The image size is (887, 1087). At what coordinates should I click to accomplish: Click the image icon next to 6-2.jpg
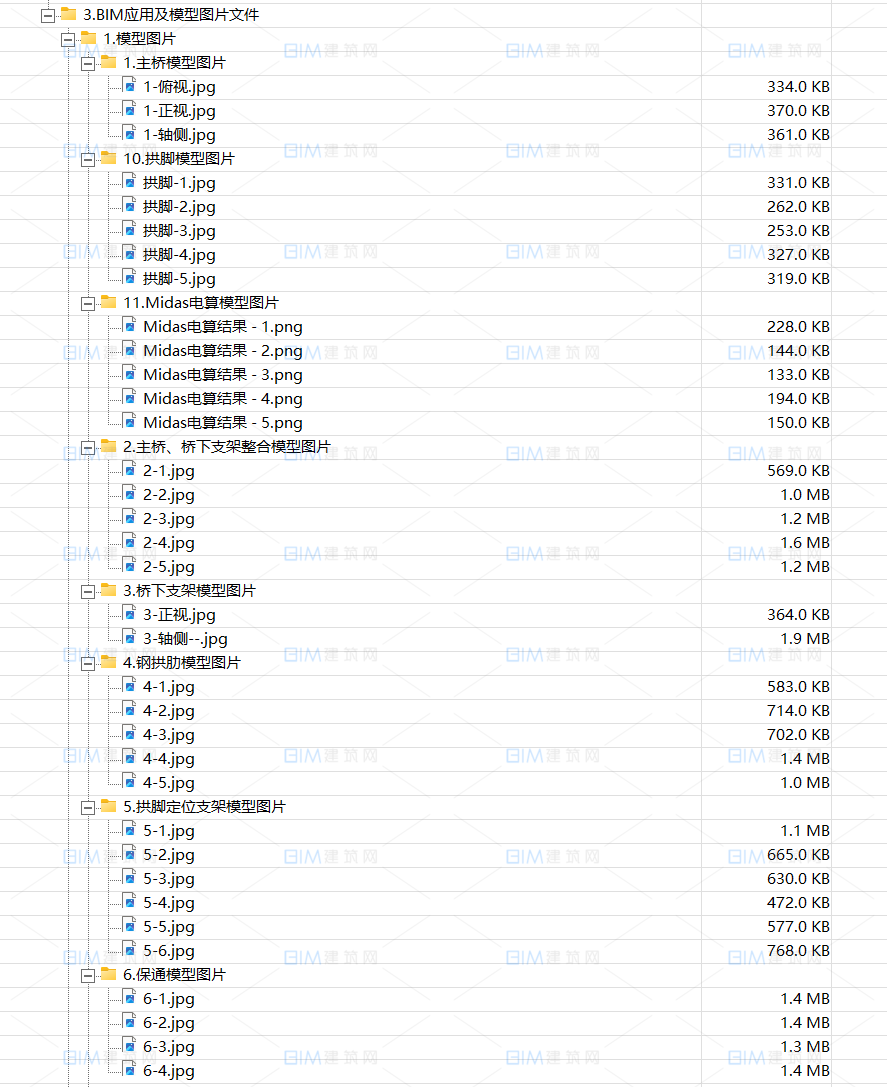click(129, 1022)
